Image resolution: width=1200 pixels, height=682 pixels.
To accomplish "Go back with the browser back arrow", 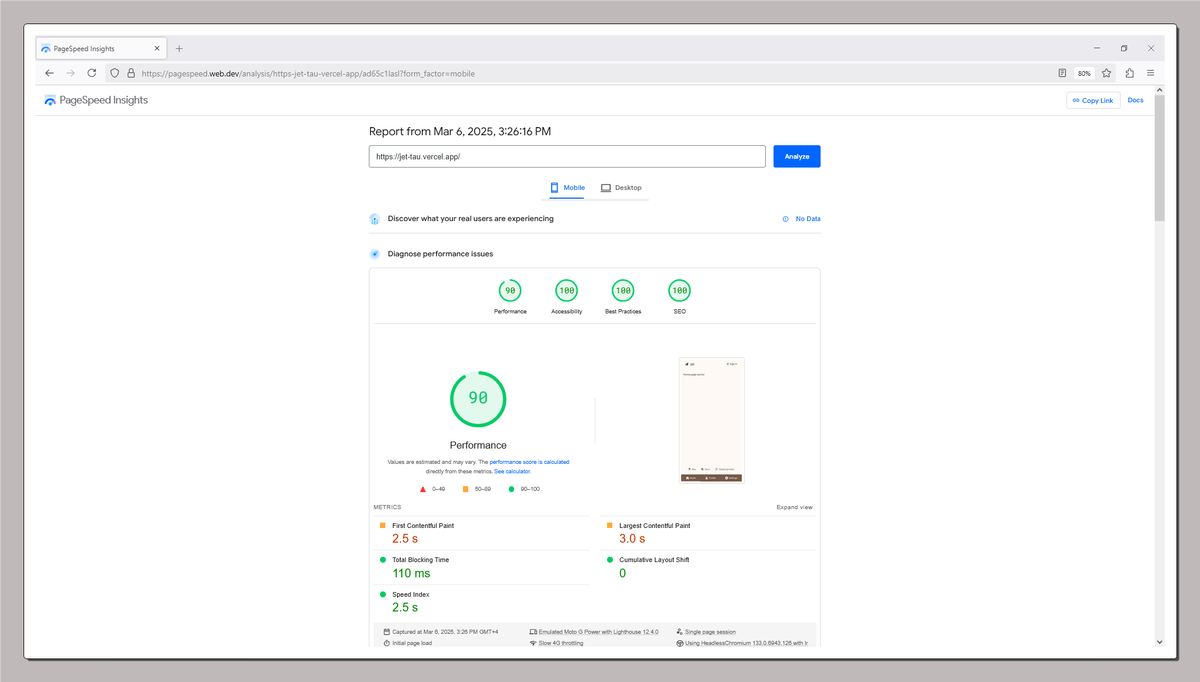I will (x=50, y=73).
